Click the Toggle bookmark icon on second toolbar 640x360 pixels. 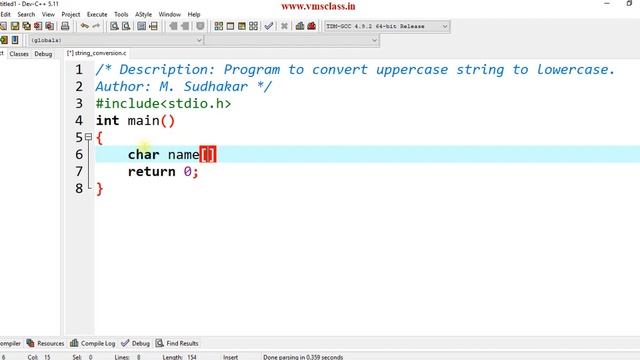click(15, 40)
